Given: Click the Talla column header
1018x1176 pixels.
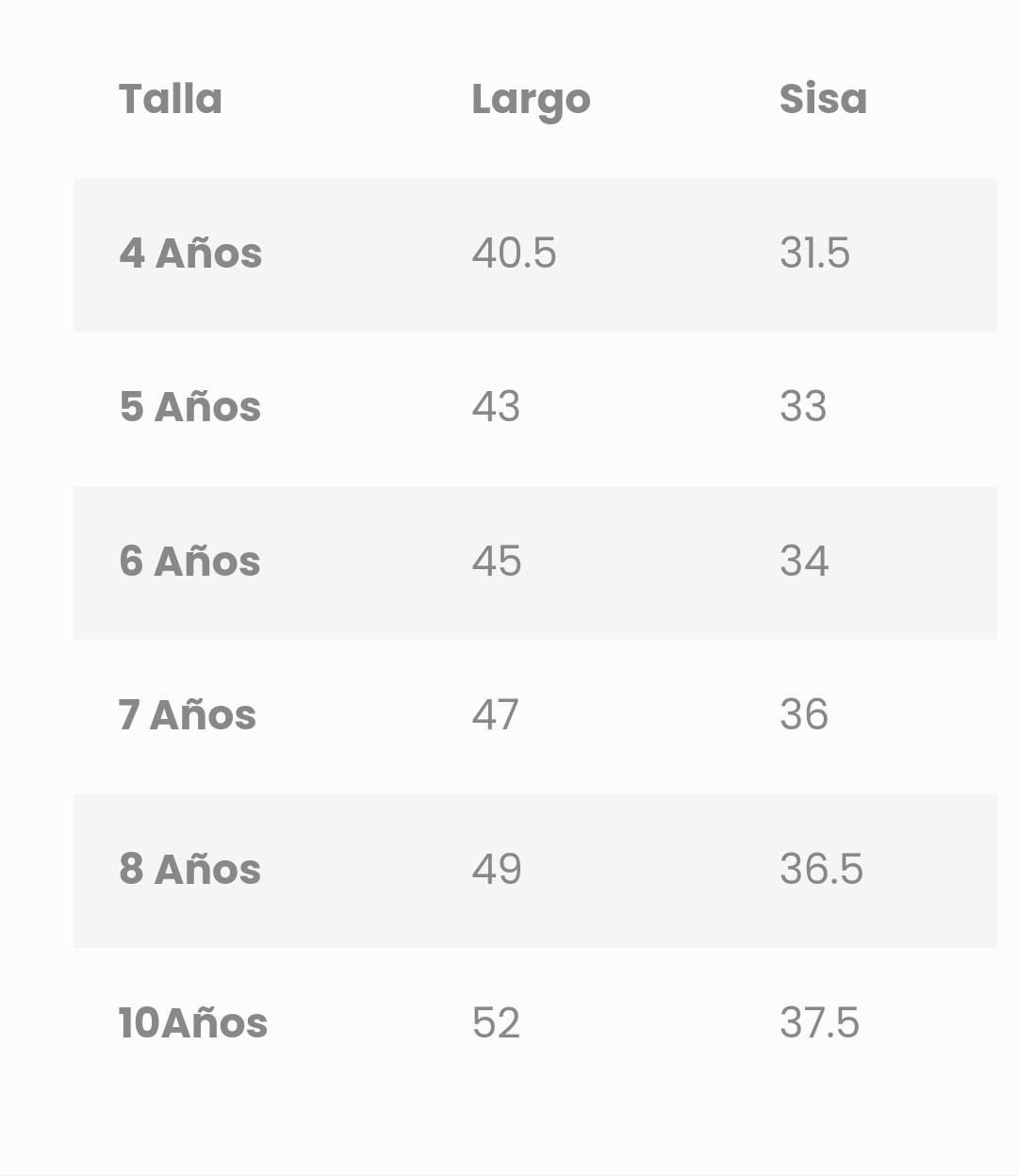Looking at the screenshot, I should coord(171,99).
